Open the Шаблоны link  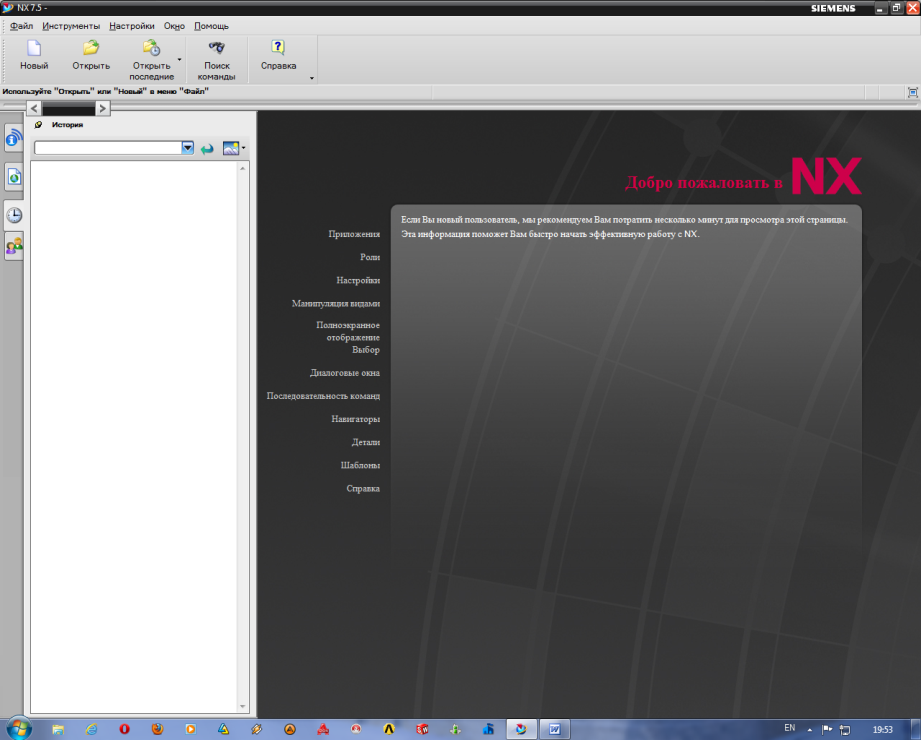pos(360,465)
